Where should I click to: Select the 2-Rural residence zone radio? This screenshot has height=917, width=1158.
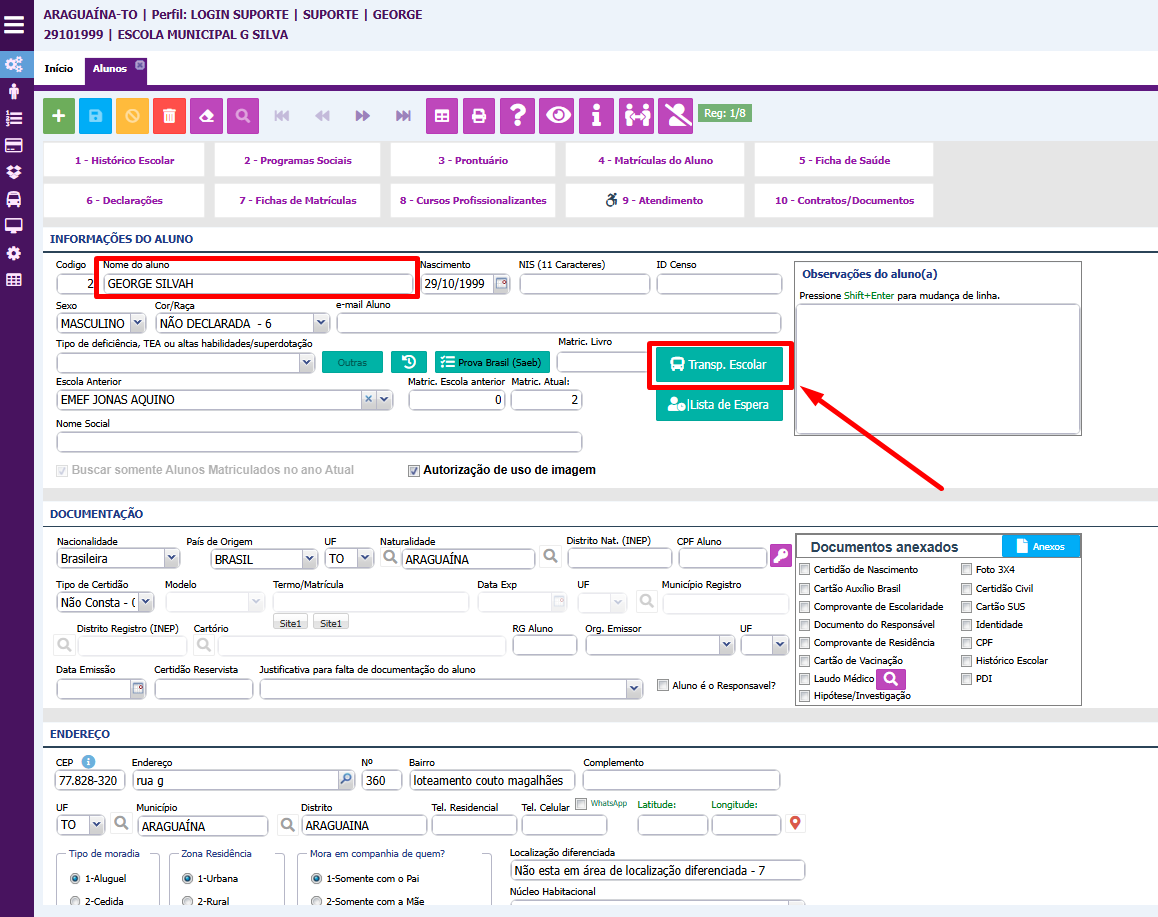coord(188,901)
